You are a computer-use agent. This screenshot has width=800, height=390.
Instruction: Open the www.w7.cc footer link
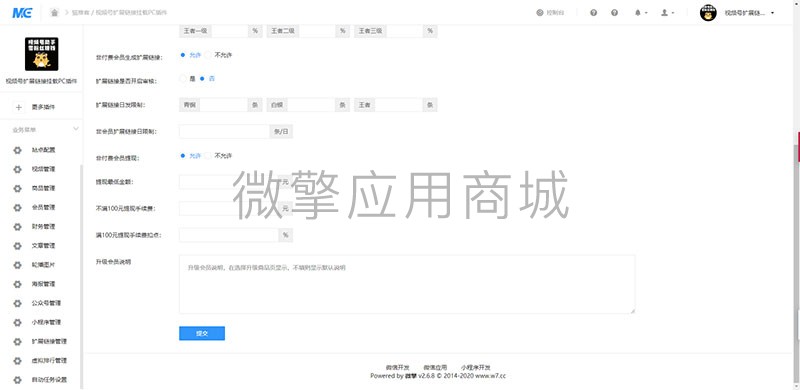[490, 376]
